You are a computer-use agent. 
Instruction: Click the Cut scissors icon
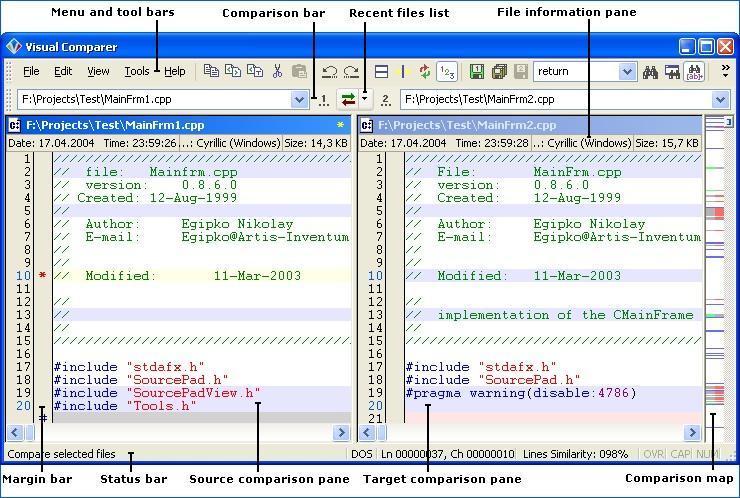pyautogui.click(x=277, y=71)
